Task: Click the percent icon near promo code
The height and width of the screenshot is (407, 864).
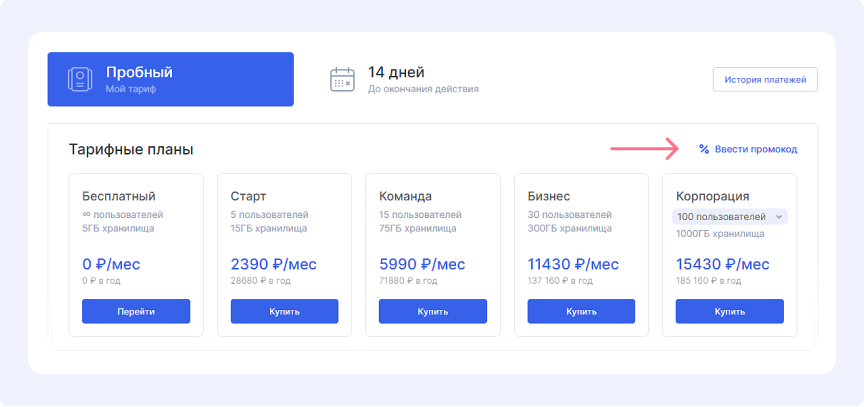Action: click(x=704, y=149)
